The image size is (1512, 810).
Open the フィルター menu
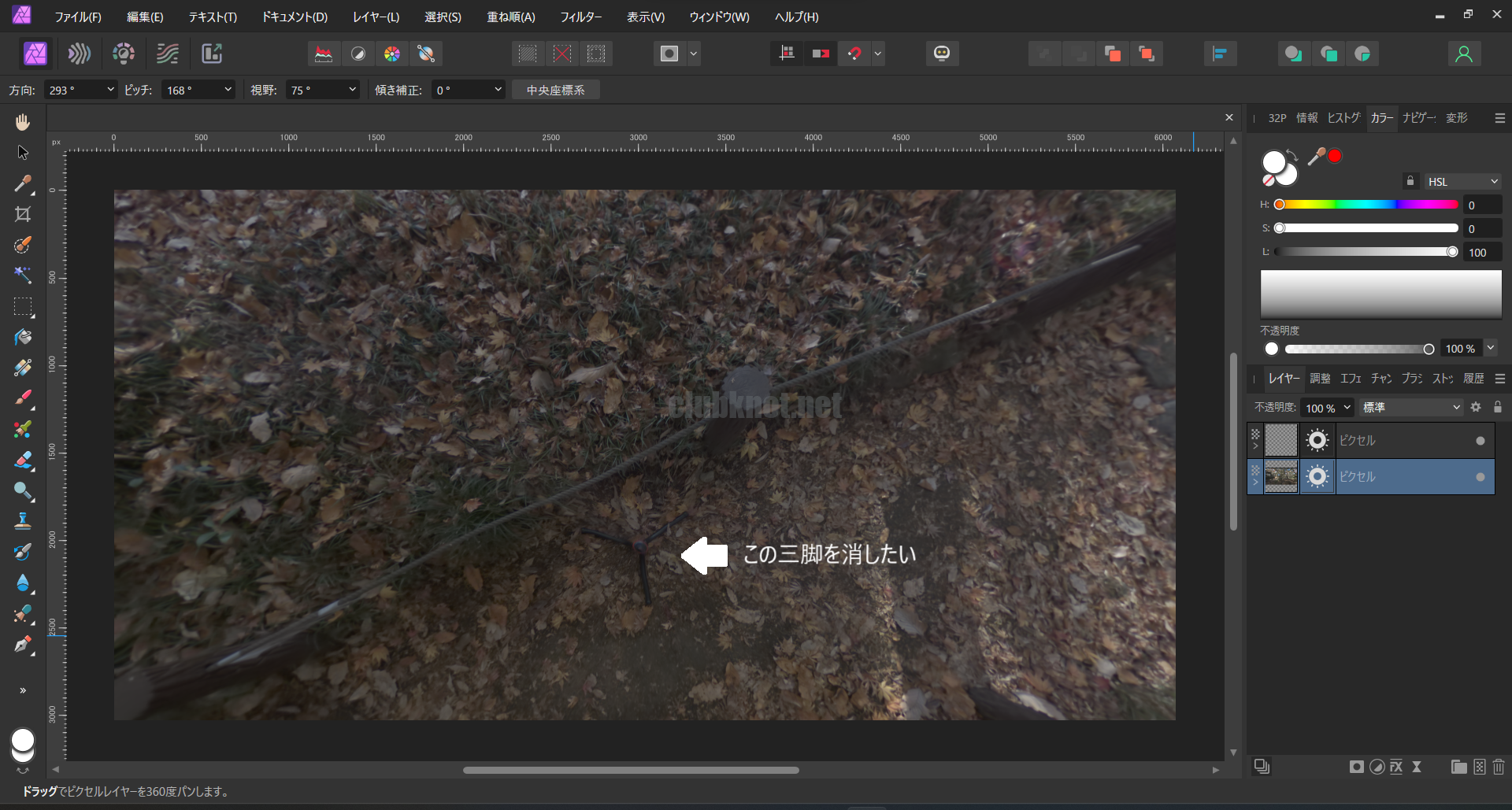580,17
